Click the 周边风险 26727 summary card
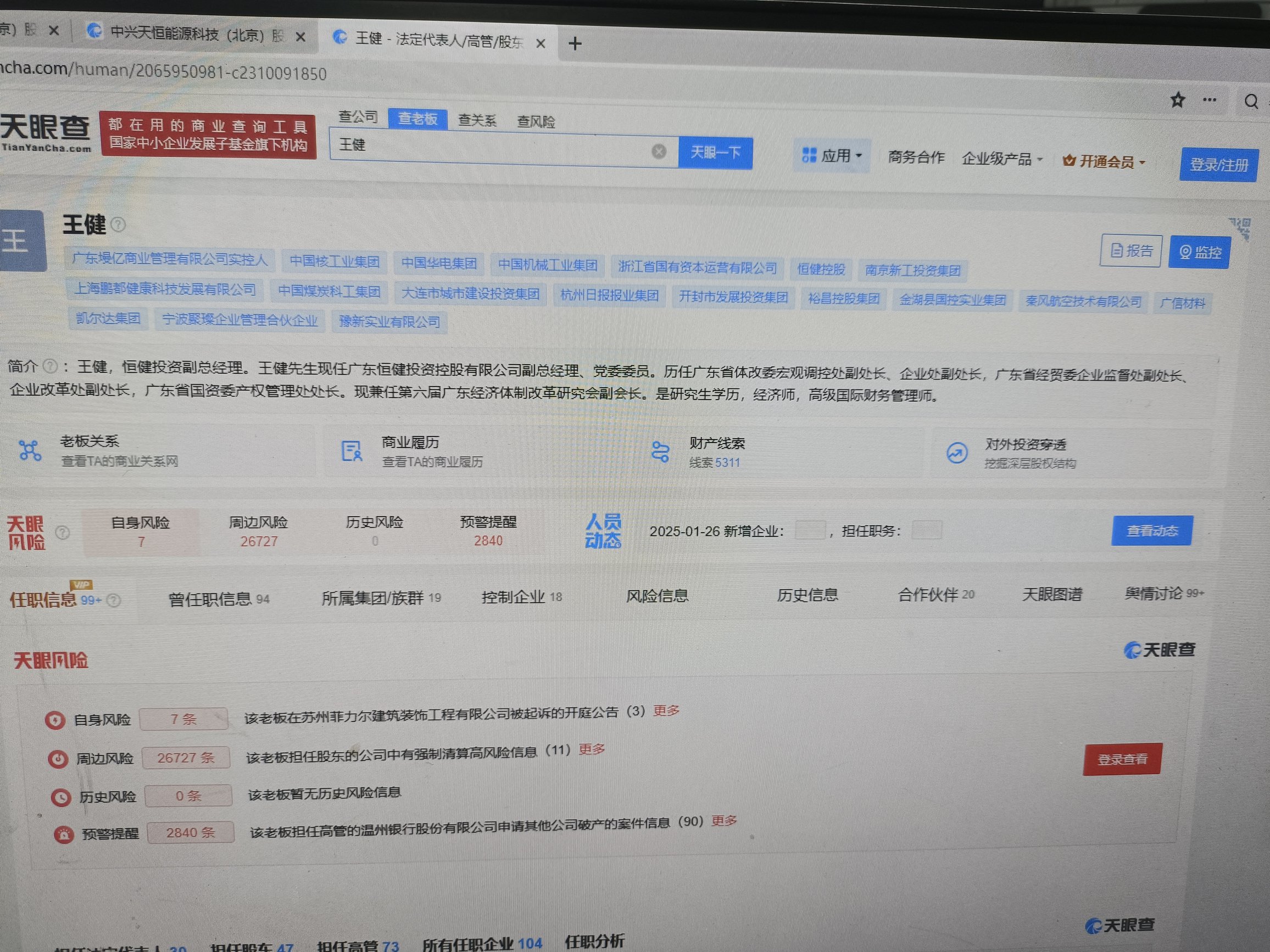 [258, 531]
